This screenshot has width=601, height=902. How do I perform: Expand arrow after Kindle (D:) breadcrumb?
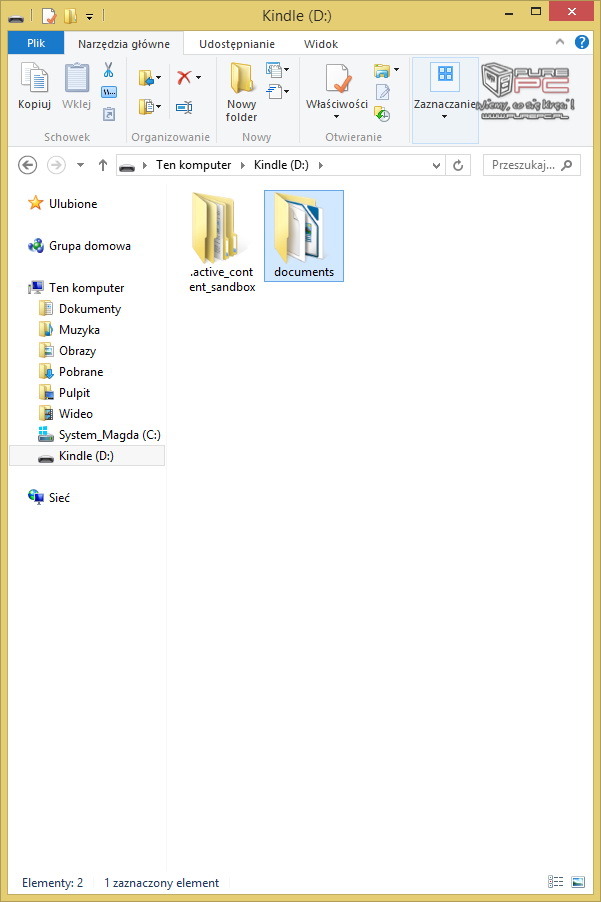tap(321, 165)
